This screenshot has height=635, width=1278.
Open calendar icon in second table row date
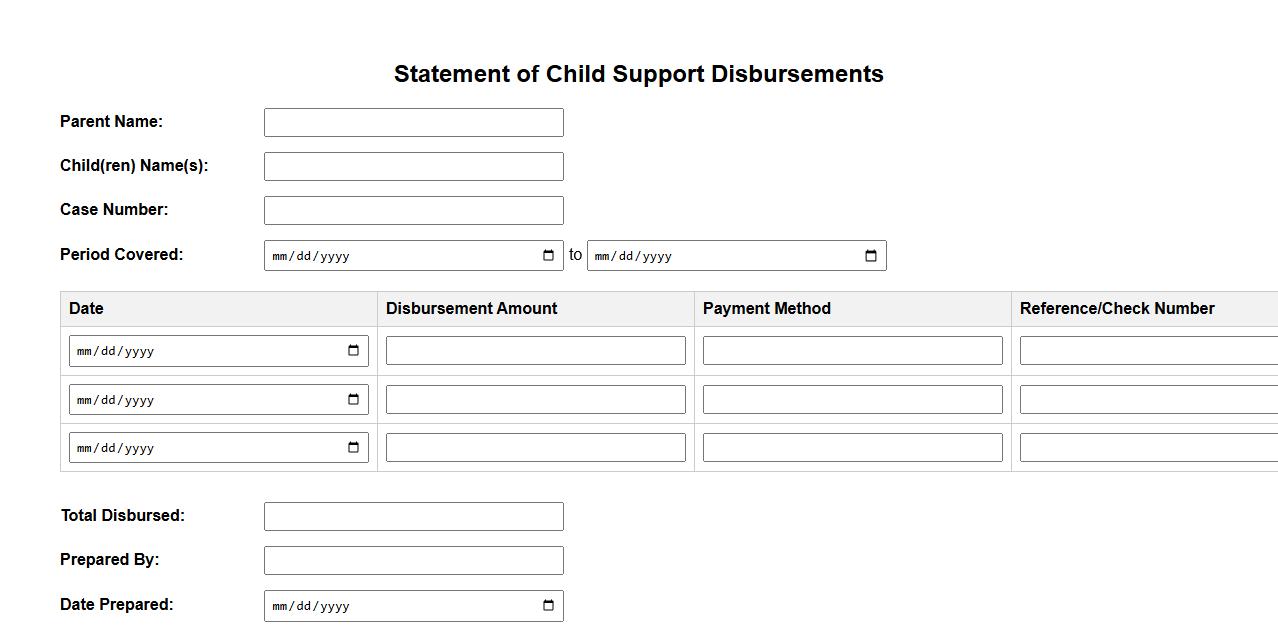tap(353, 400)
